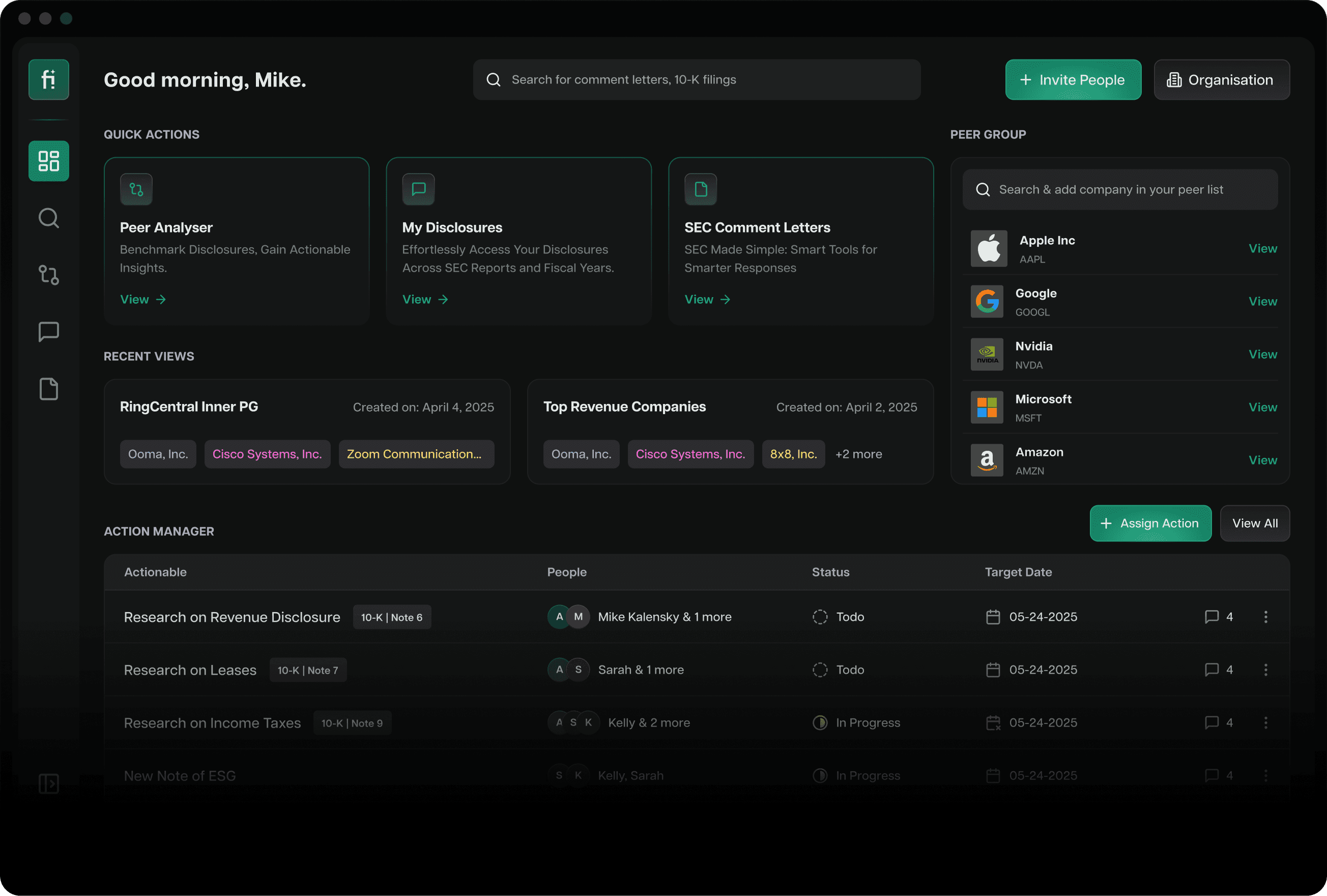Screen dimensions: 1327x896
Task: Select the pink Cisco Systems chip in RingCentral Inner PG
Action: [x=267, y=454]
